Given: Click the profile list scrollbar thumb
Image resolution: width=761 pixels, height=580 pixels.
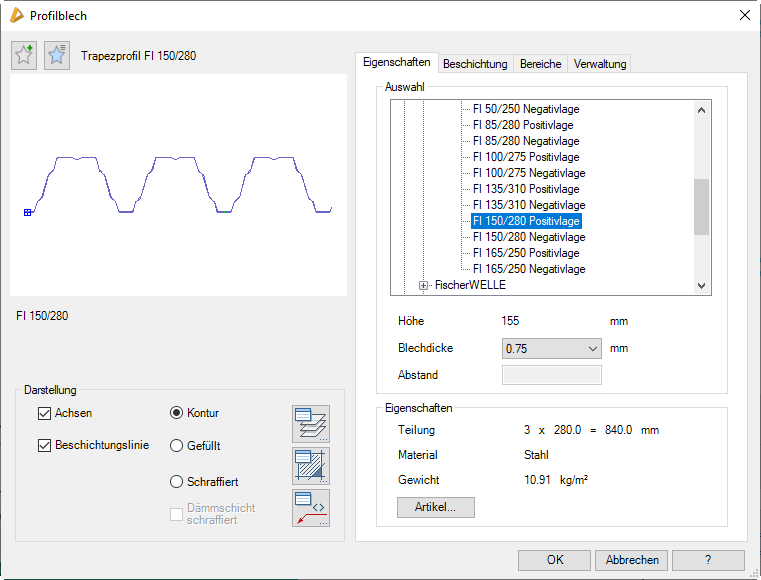Looking at the screenshot, I should [x=701, y=206].
